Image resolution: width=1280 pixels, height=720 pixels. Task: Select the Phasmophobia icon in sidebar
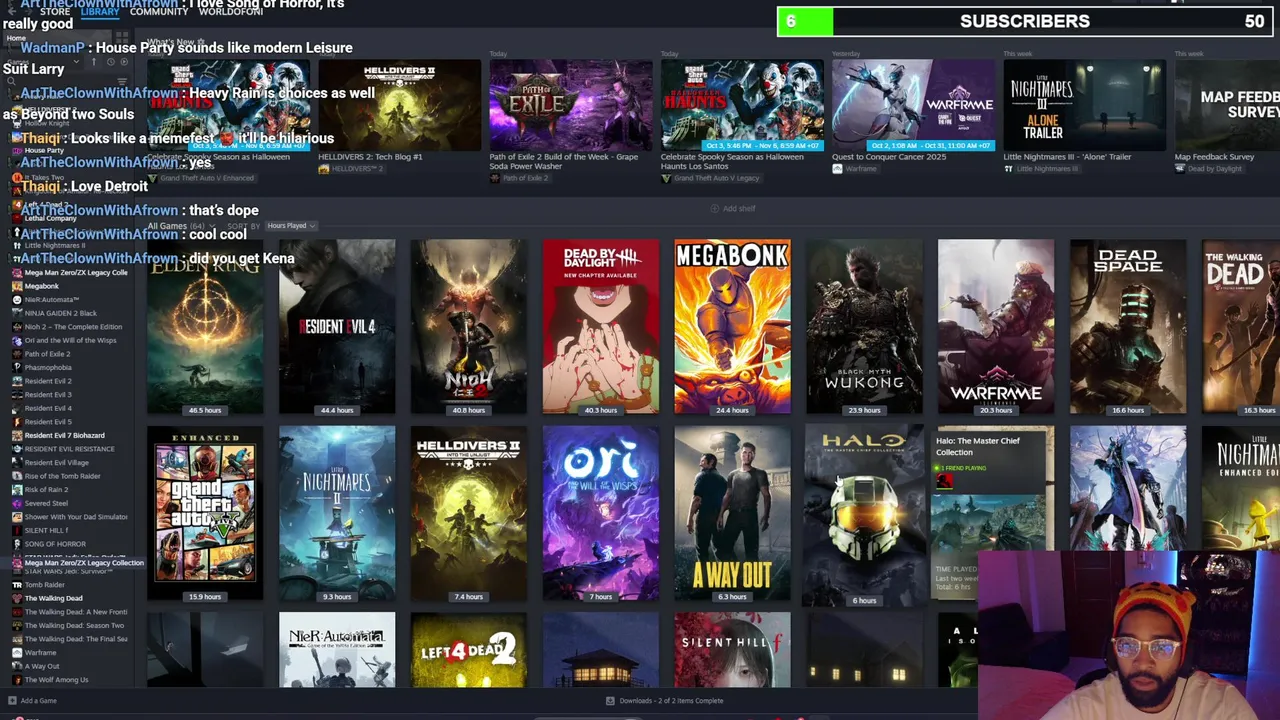(17, 368)
